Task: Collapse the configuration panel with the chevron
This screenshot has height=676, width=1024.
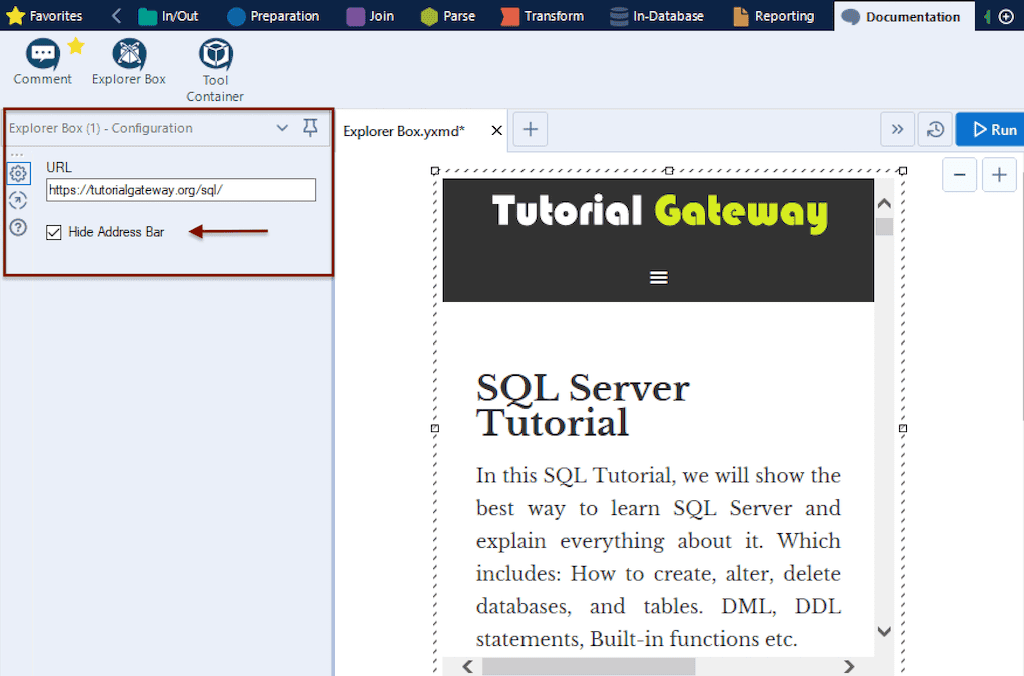Action: 282,128
